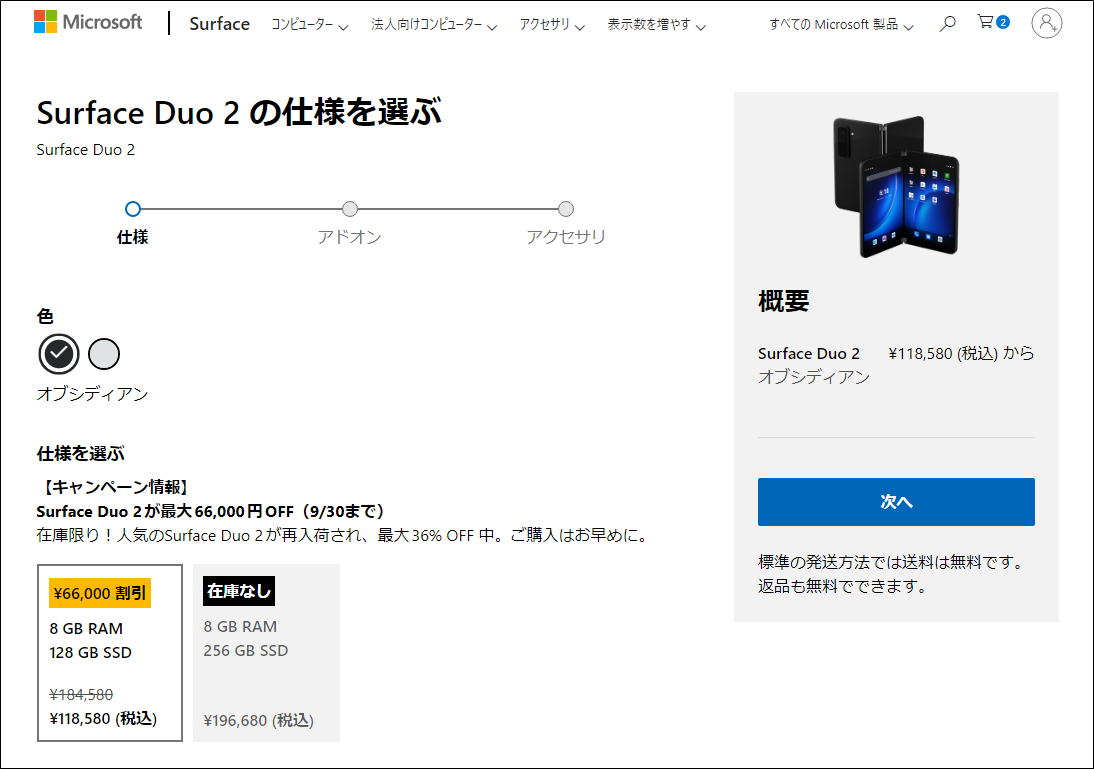The height and width of the screenshot is (769, 1094).
Task: Choose the Obsidian black color swatch
Action: point(59,354)
